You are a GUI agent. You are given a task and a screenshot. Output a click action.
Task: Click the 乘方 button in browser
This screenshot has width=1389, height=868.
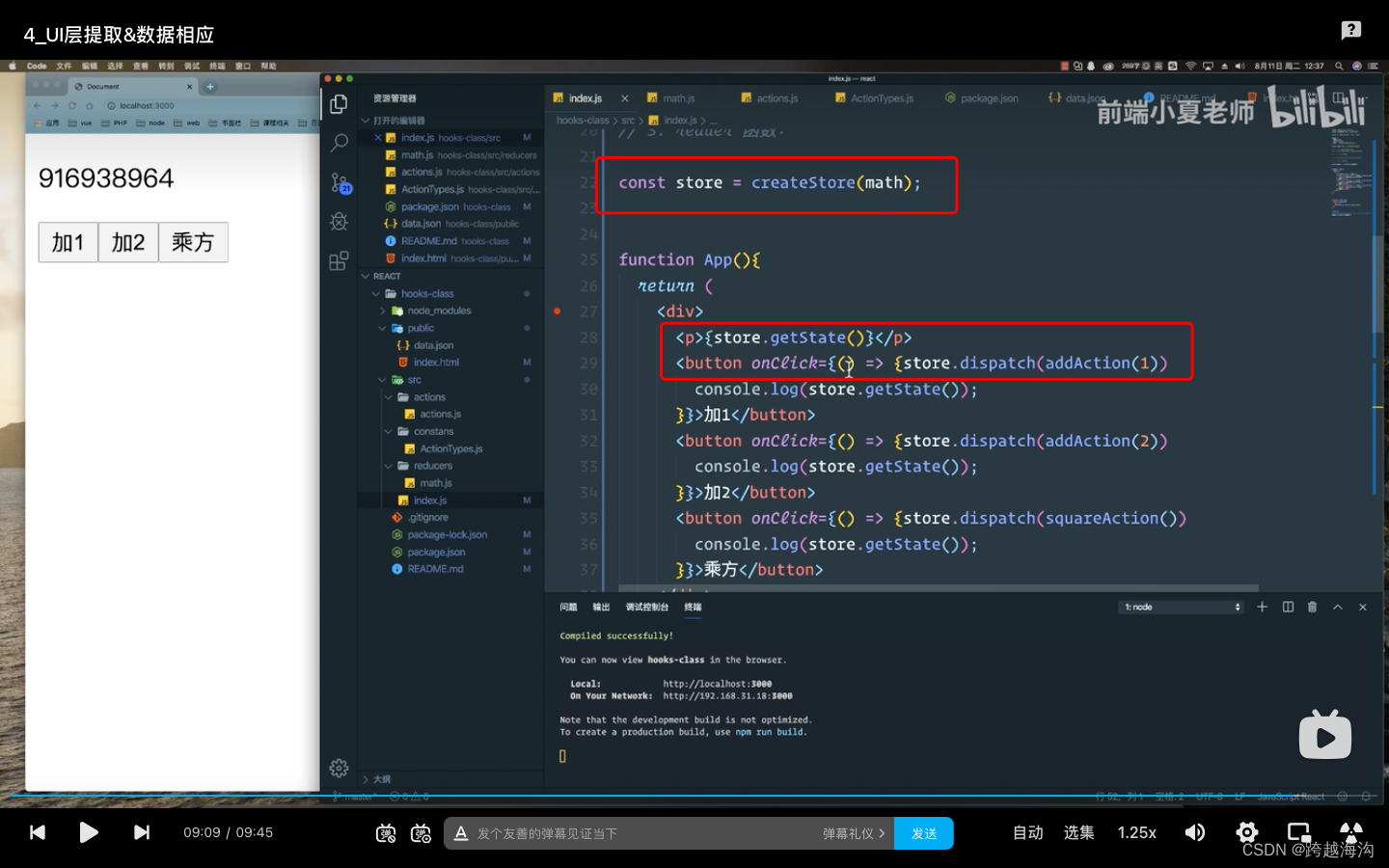193,242
